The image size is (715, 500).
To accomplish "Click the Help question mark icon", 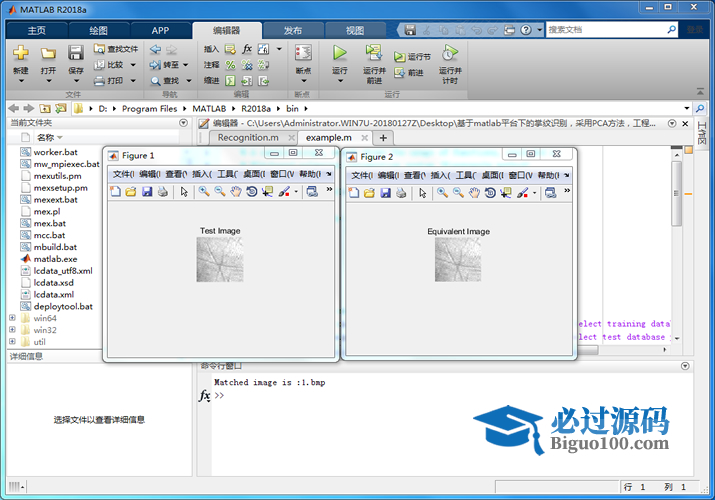I will tap(526, 30).
